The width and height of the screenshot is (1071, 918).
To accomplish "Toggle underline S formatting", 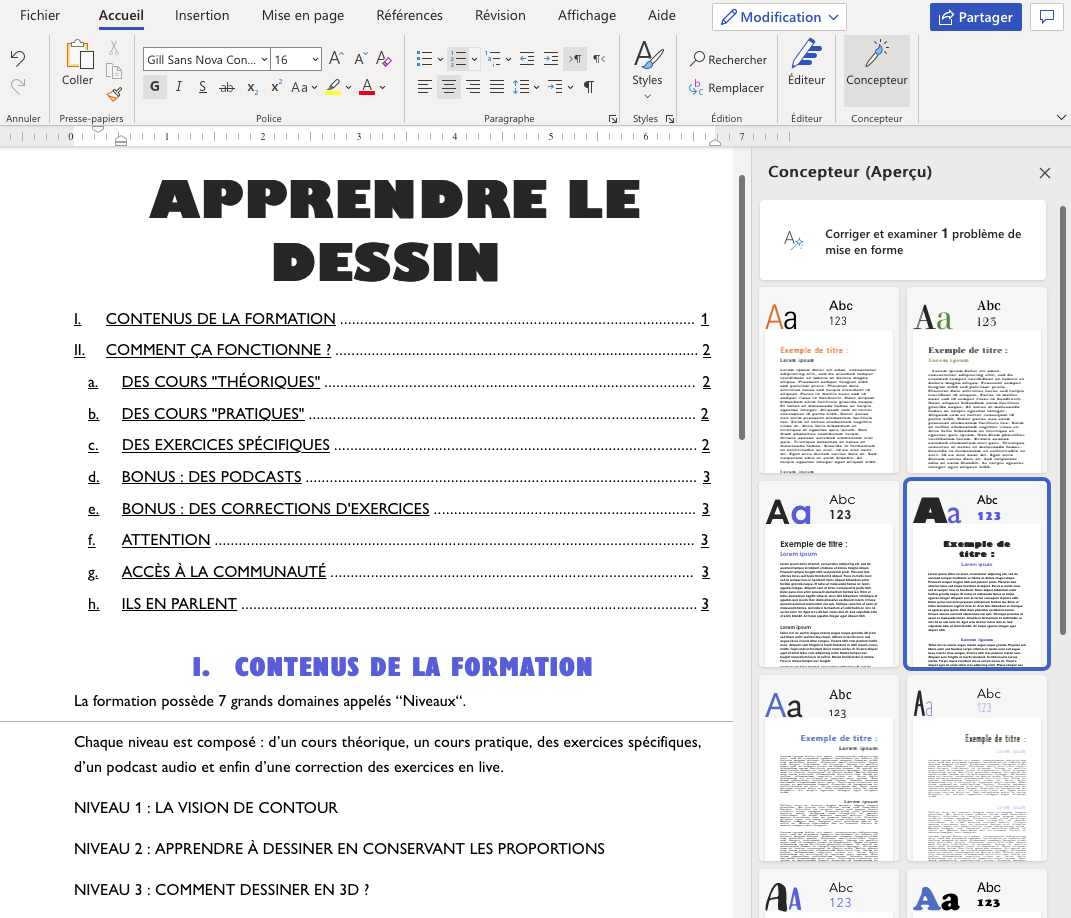I will (x=203, y=87).
